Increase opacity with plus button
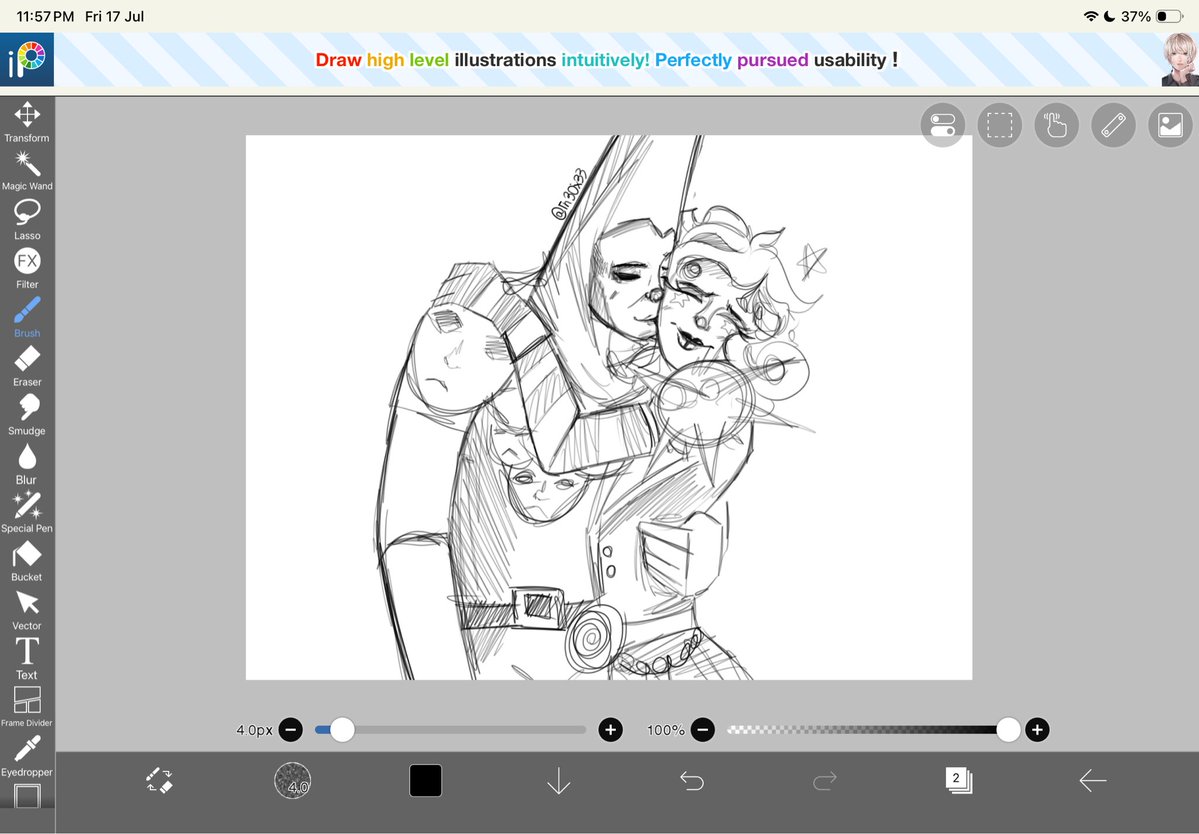 1037,730
